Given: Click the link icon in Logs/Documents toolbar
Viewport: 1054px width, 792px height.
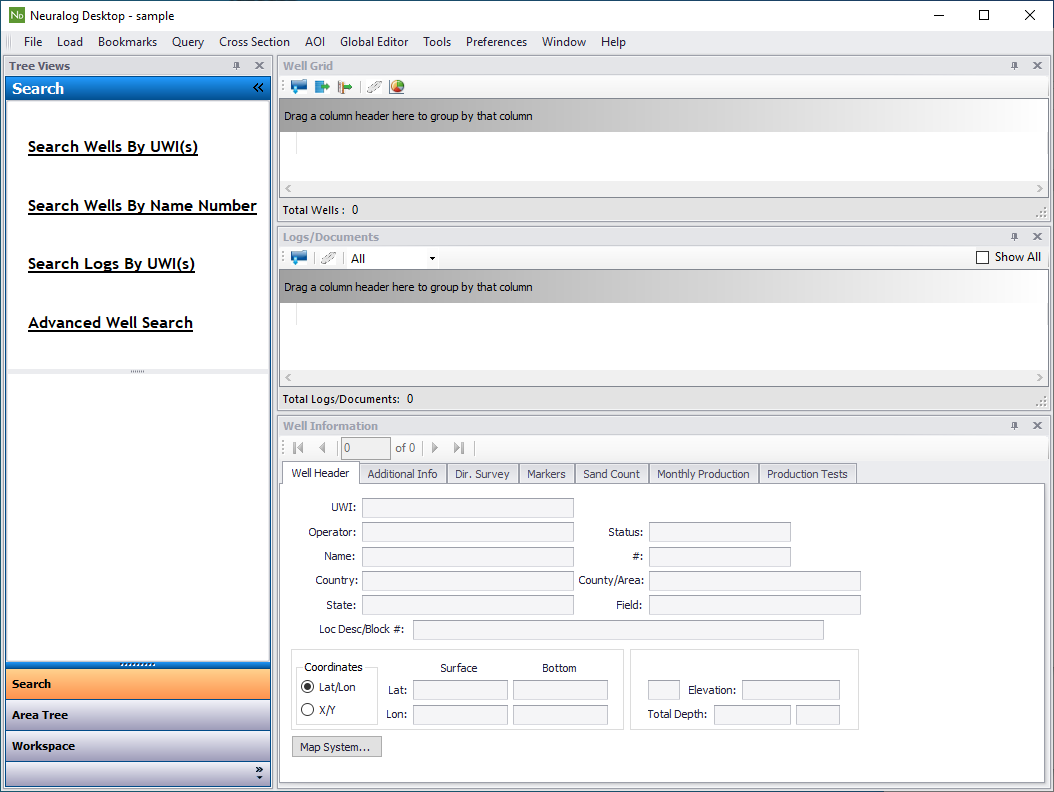Looking at the screenshot, I should 328,258.
